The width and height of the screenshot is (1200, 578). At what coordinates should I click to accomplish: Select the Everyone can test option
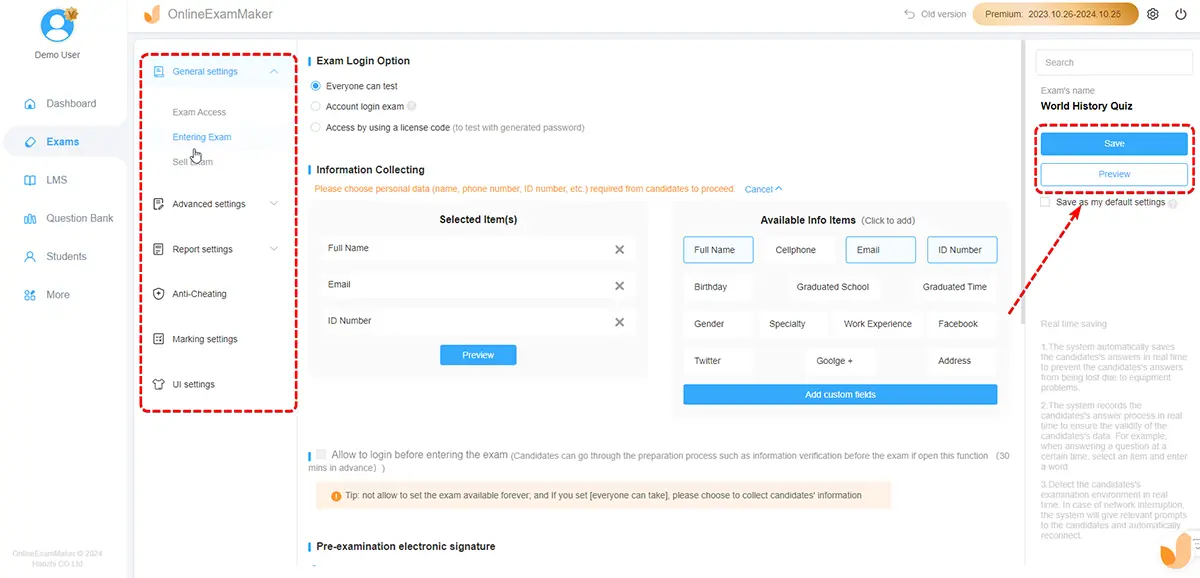tap(316, 87)
